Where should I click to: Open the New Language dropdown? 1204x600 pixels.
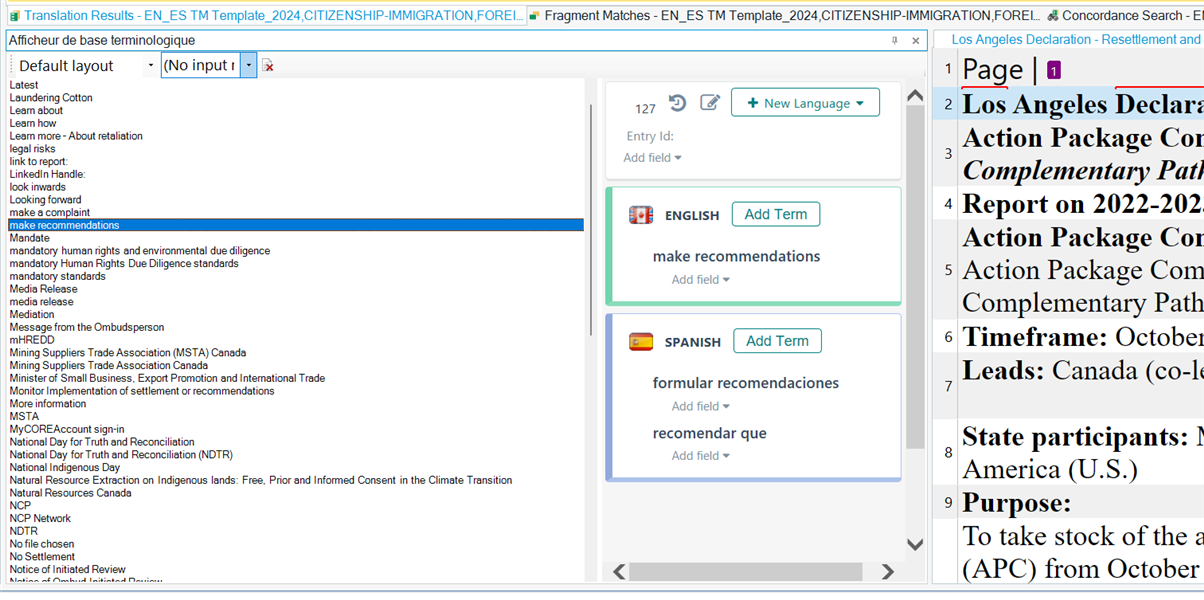[805, 103]
